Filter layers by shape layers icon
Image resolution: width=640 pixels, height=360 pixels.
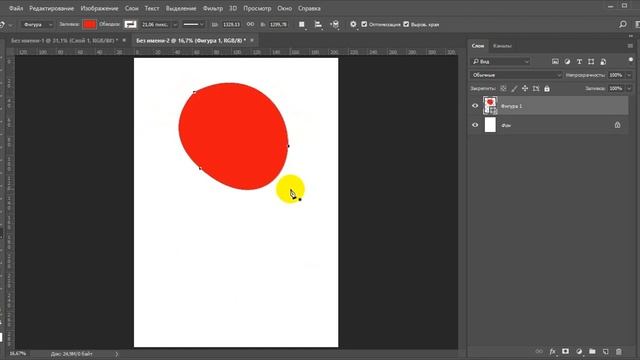pyautogui.click(x=591, y=62)
